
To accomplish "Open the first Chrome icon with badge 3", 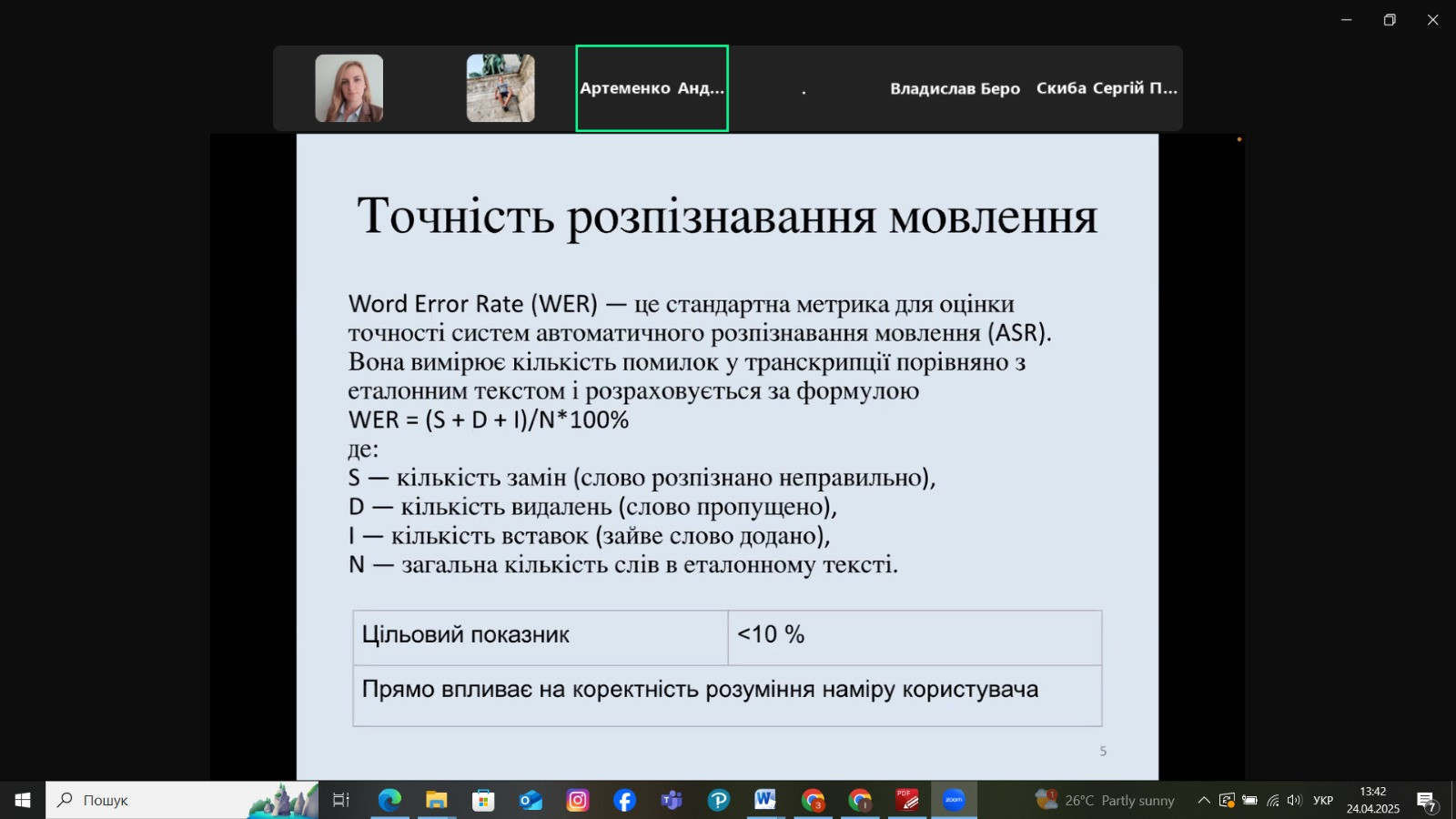I will pyautogui.click(x=813, y=800).
